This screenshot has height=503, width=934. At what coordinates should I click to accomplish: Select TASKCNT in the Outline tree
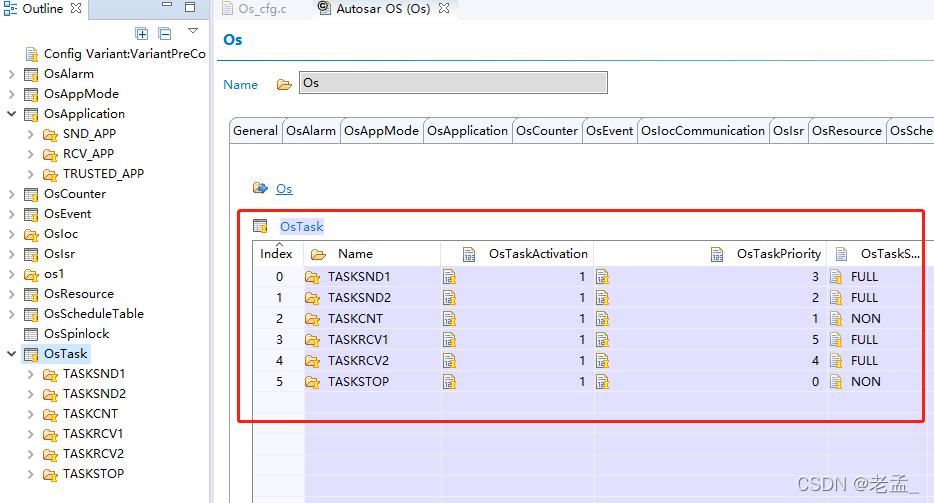(x=91, y=414)
